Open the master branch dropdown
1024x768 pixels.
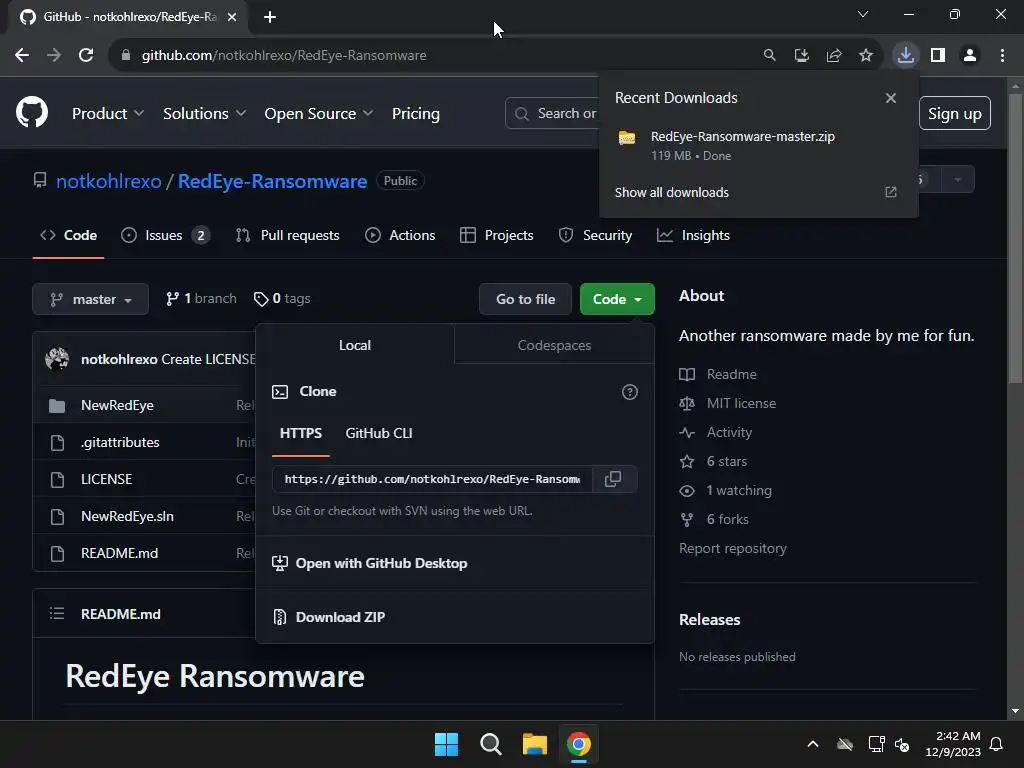pos(91,299)
